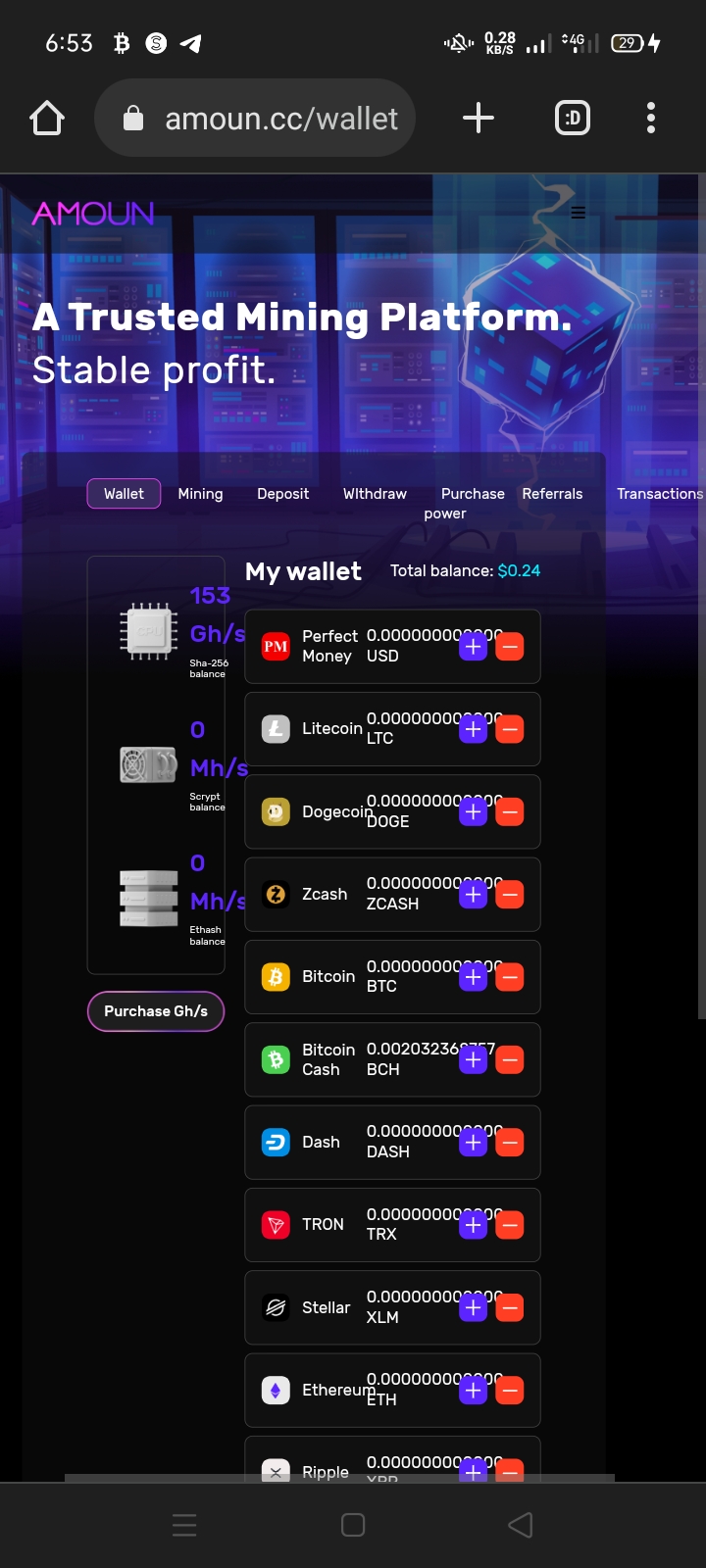This screenshot has width=706, height=1568.
Task: Click Dogecoin deposit plus button
Action: tap(473, 811)
